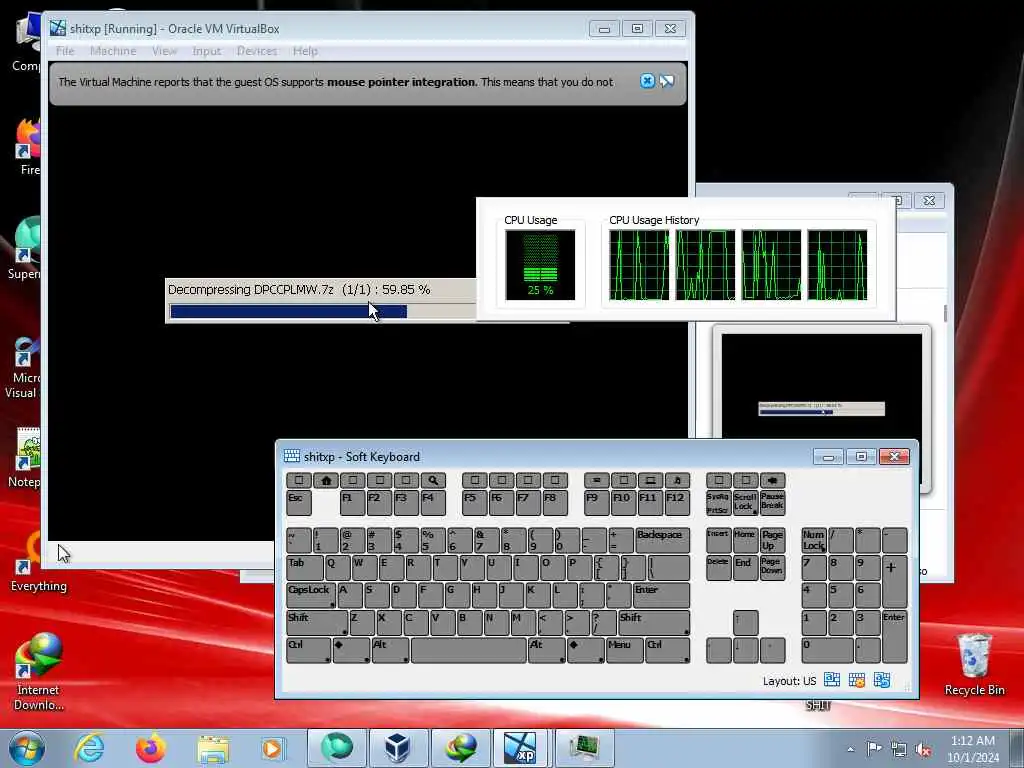The image size is (1024, 768).
Task: Toggle the right Ctrl key on Soft Keyboard
Action: pos(667,650)
